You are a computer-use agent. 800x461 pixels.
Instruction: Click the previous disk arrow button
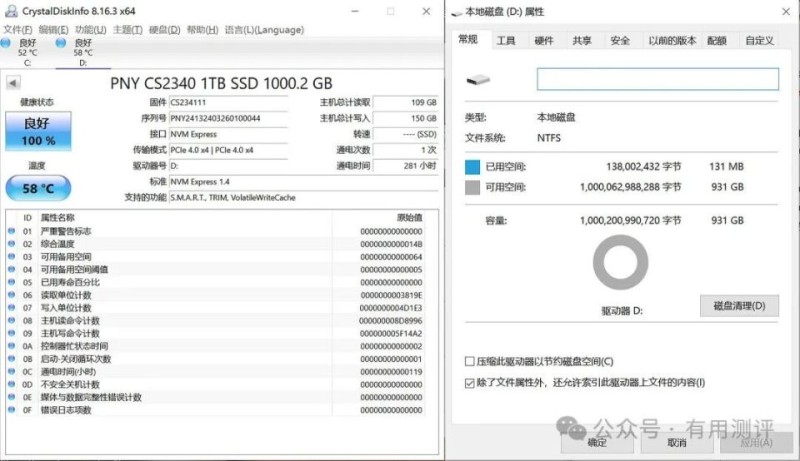(x=13, y=83)
